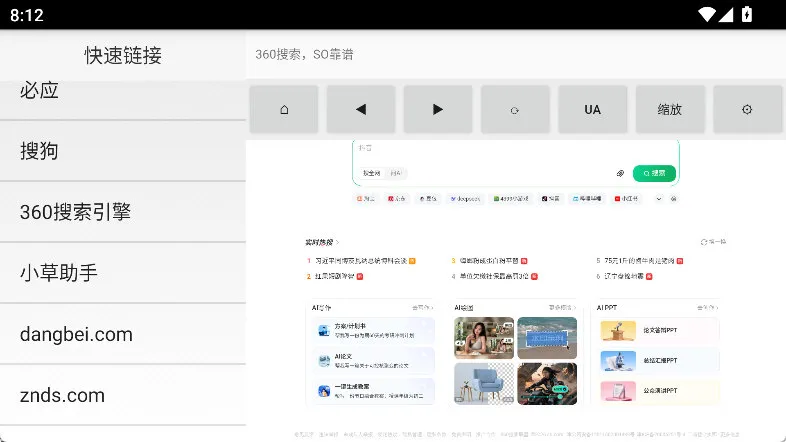Open the 小红书 shortcut chip
The image size is (786, 442).
click(x=627, y=199)
